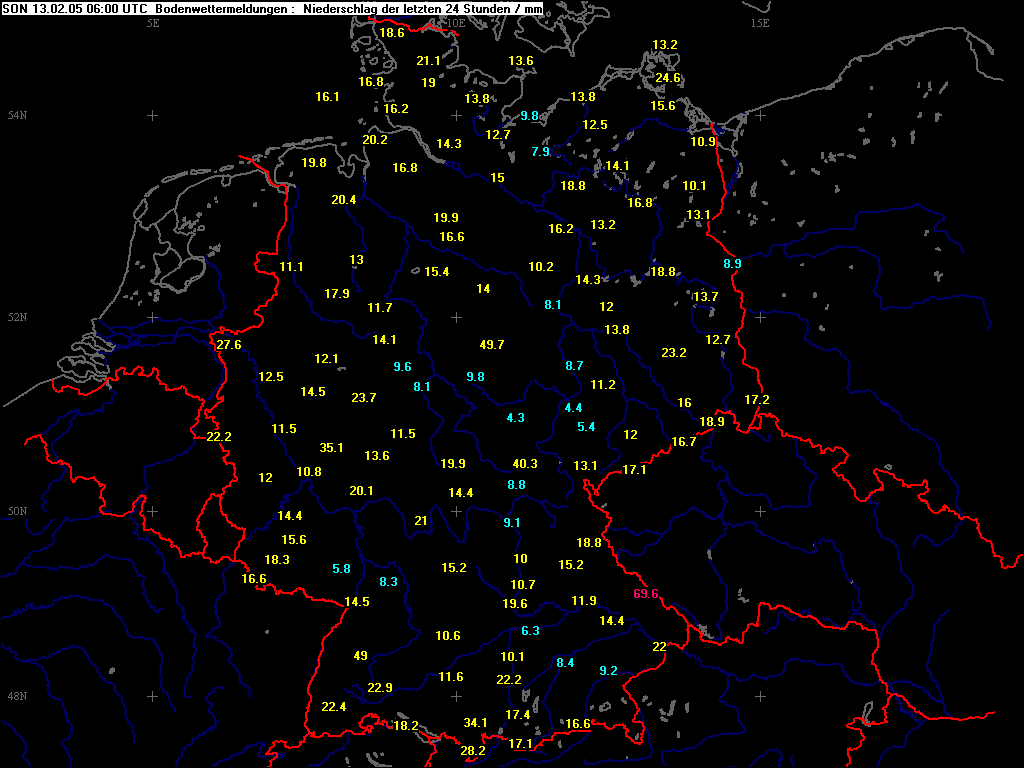Select the 54N latitude label
The height and width of the screenshot is (768, 1024).
(16, 116)
